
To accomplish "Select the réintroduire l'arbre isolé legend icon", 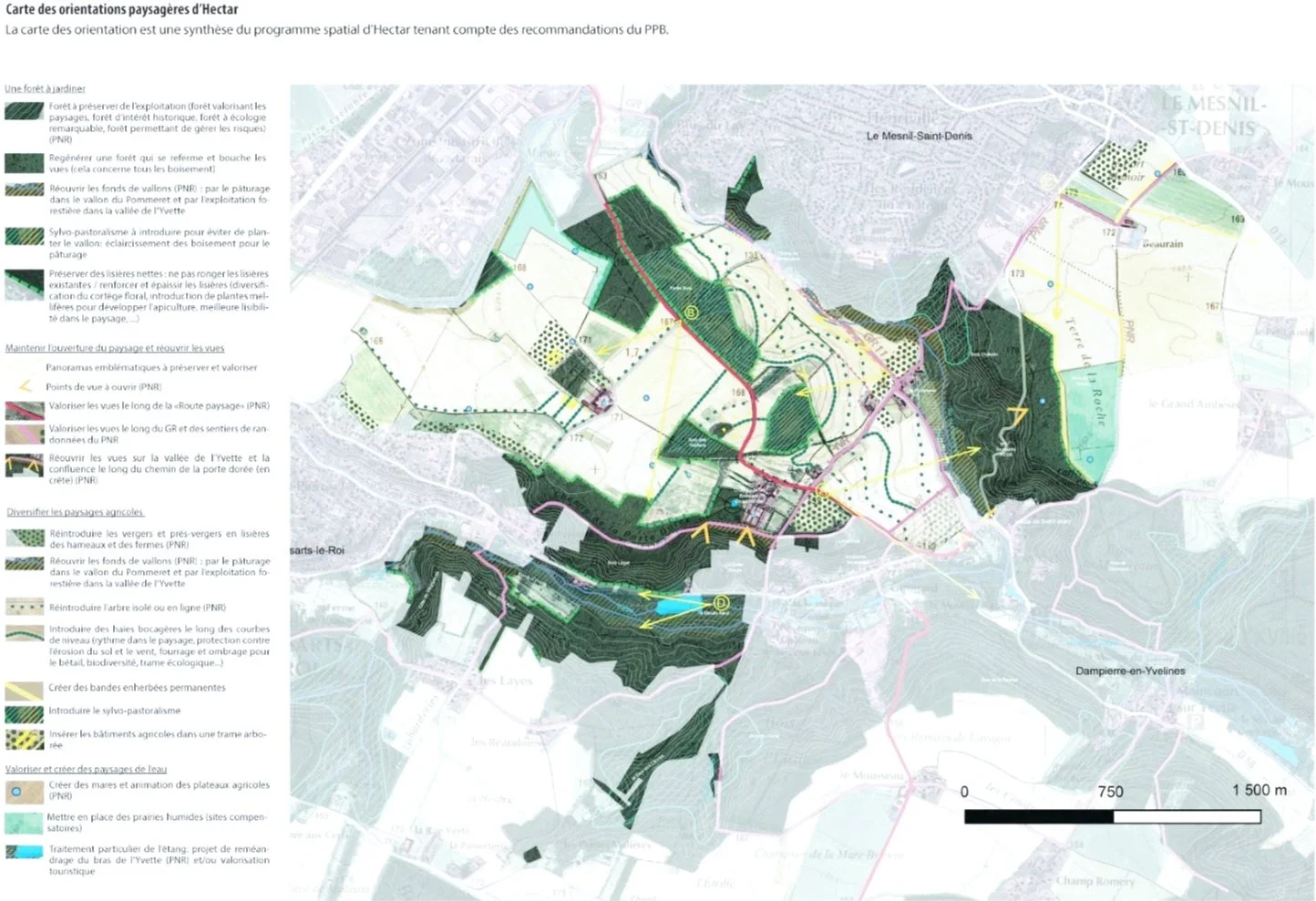I will pyautogui.click(x=23, y=607).
